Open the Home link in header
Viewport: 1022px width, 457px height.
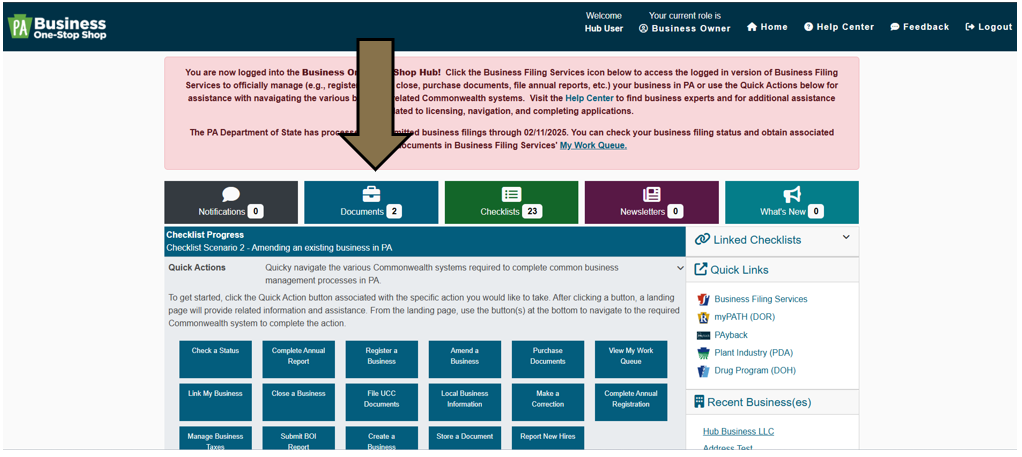767,27
